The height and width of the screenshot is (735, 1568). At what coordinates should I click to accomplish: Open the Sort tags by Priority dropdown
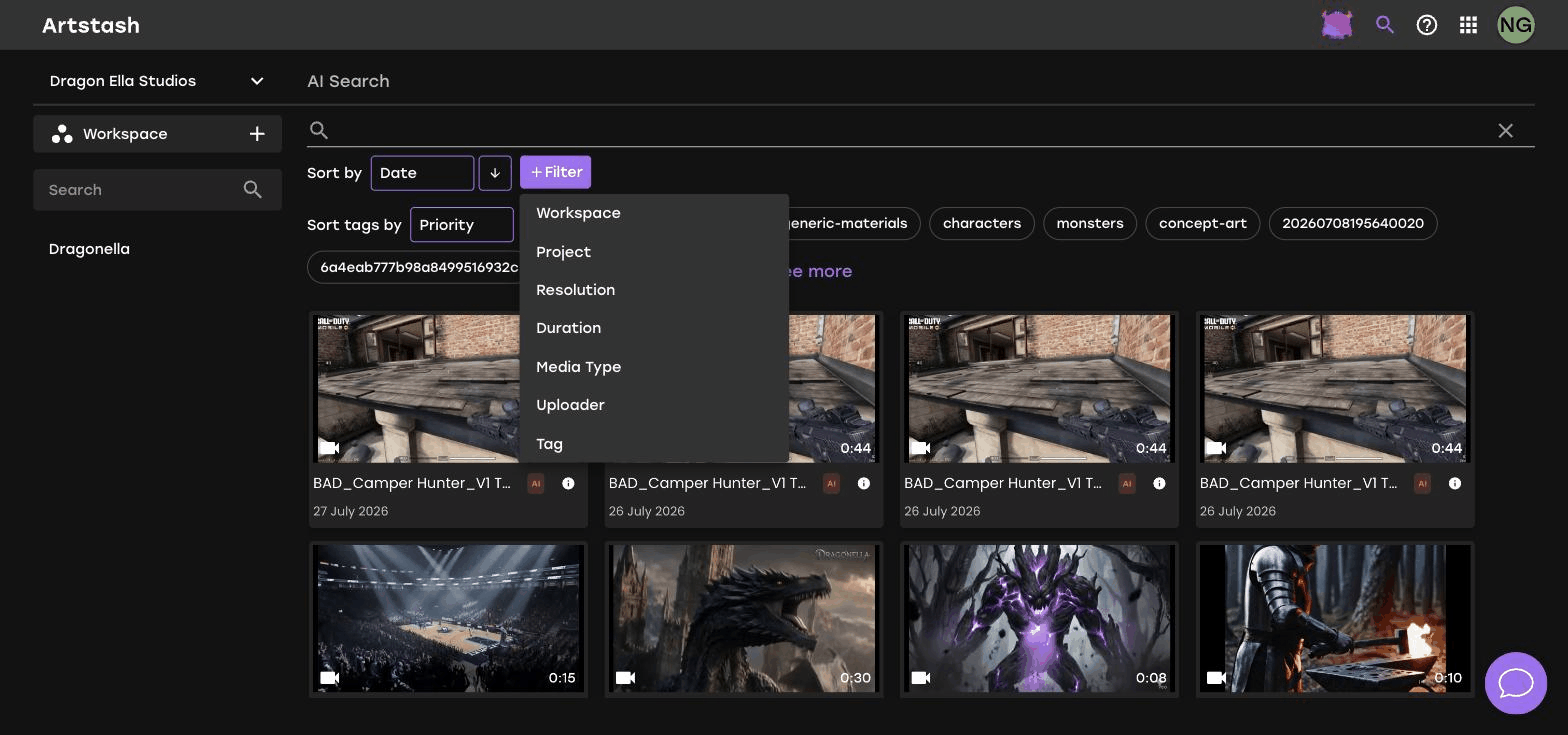coord(461,225)
